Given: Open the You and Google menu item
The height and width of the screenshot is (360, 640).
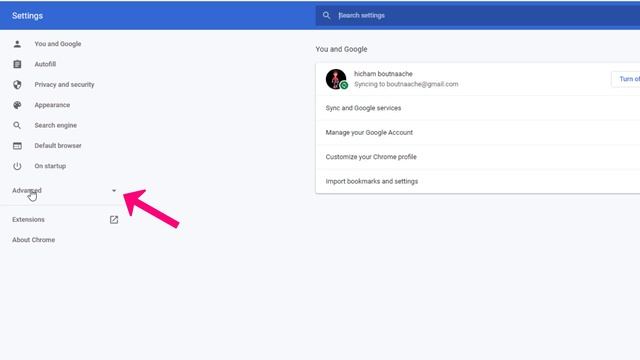Looking at the screenshot, I should [58, 44].
